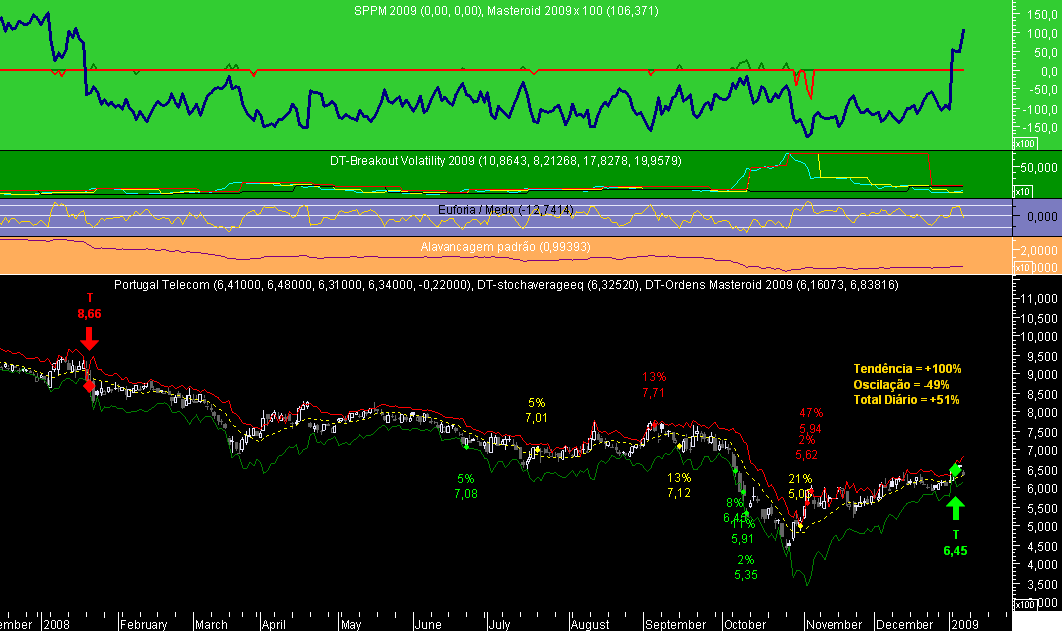1062x631 pixels.
Task: Click the Euforia / Medo indicator title
Action: coord(506,210)
